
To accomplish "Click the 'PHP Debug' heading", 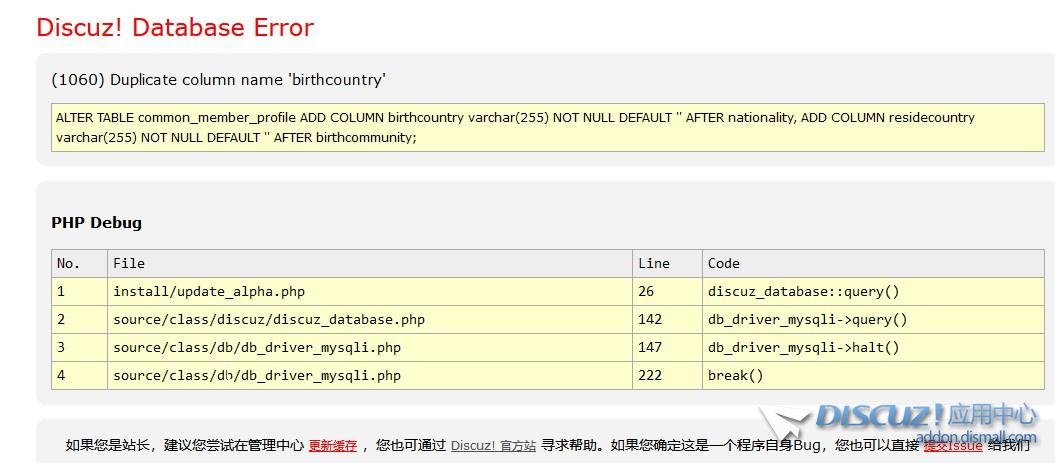I will point(96,223).
